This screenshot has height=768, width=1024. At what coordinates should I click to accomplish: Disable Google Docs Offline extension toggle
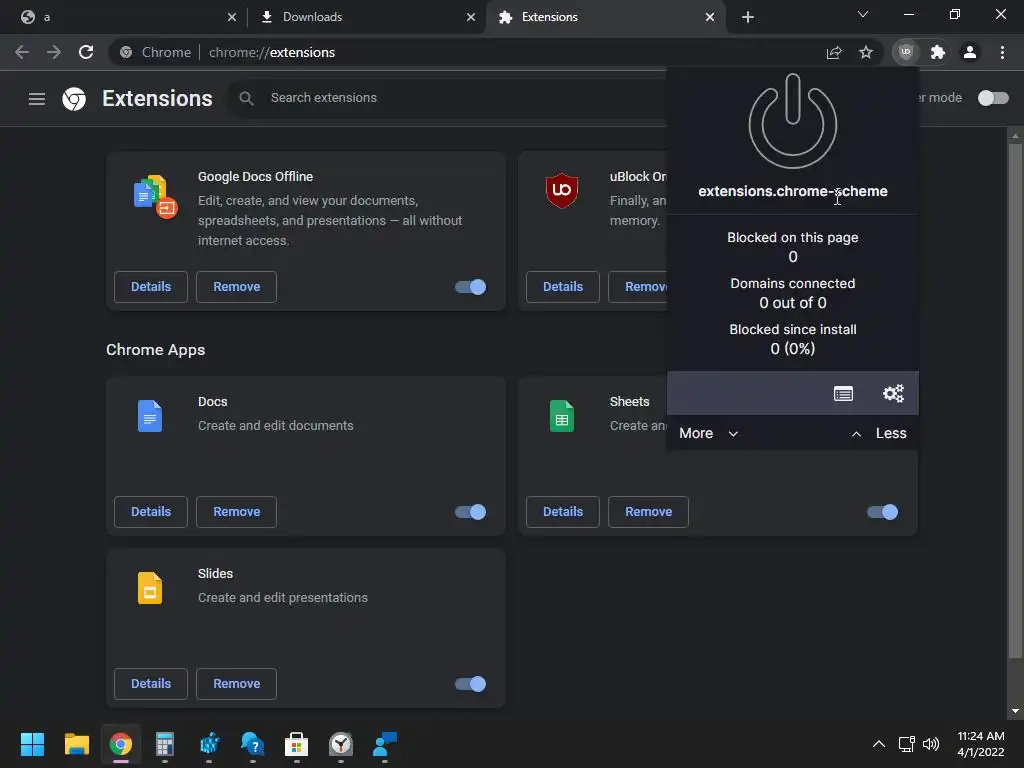470,287
